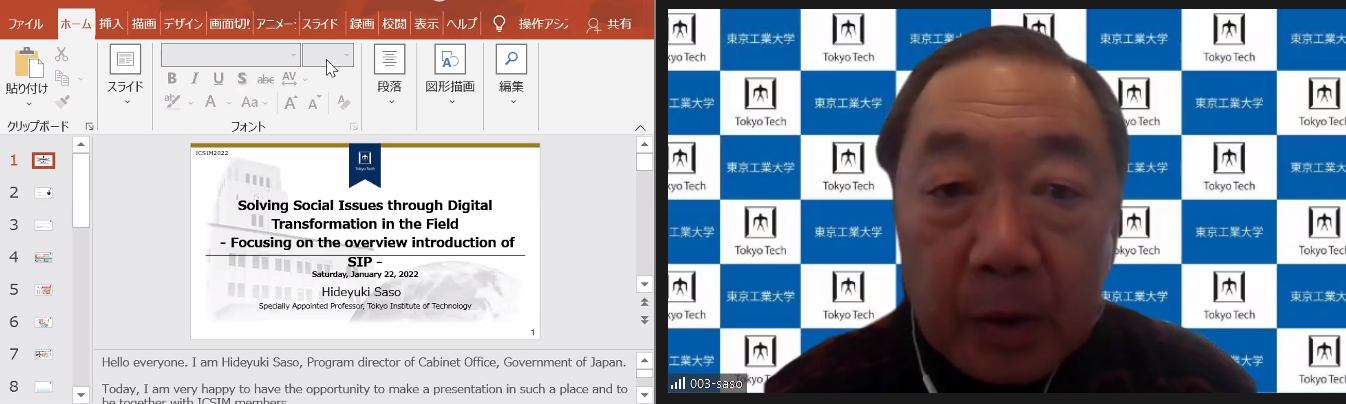The height and width of the screenshot is (404, 1346).
Task: Toggle Strikethrough (abc) formatting
Action: pyautogui.click(x=266, y=79)
